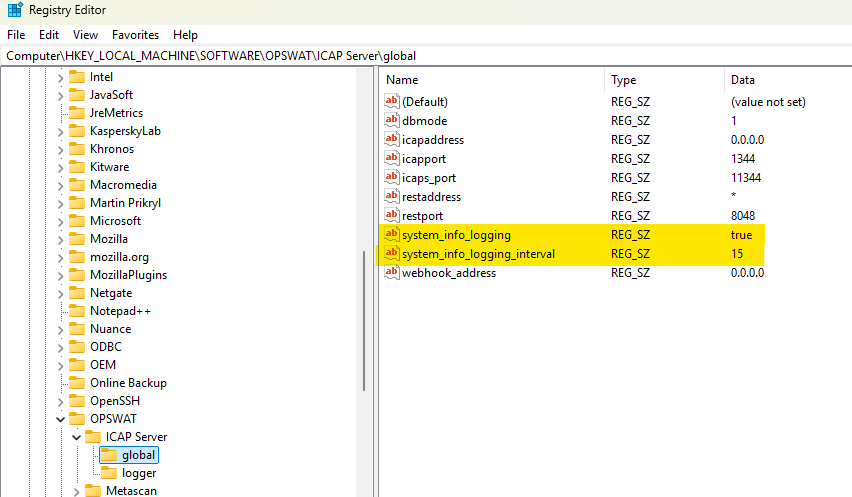This screenshot has width=852, height=497.
Task: Select the 'OpenSSH' tree key
Action: (x=115, y=401)
